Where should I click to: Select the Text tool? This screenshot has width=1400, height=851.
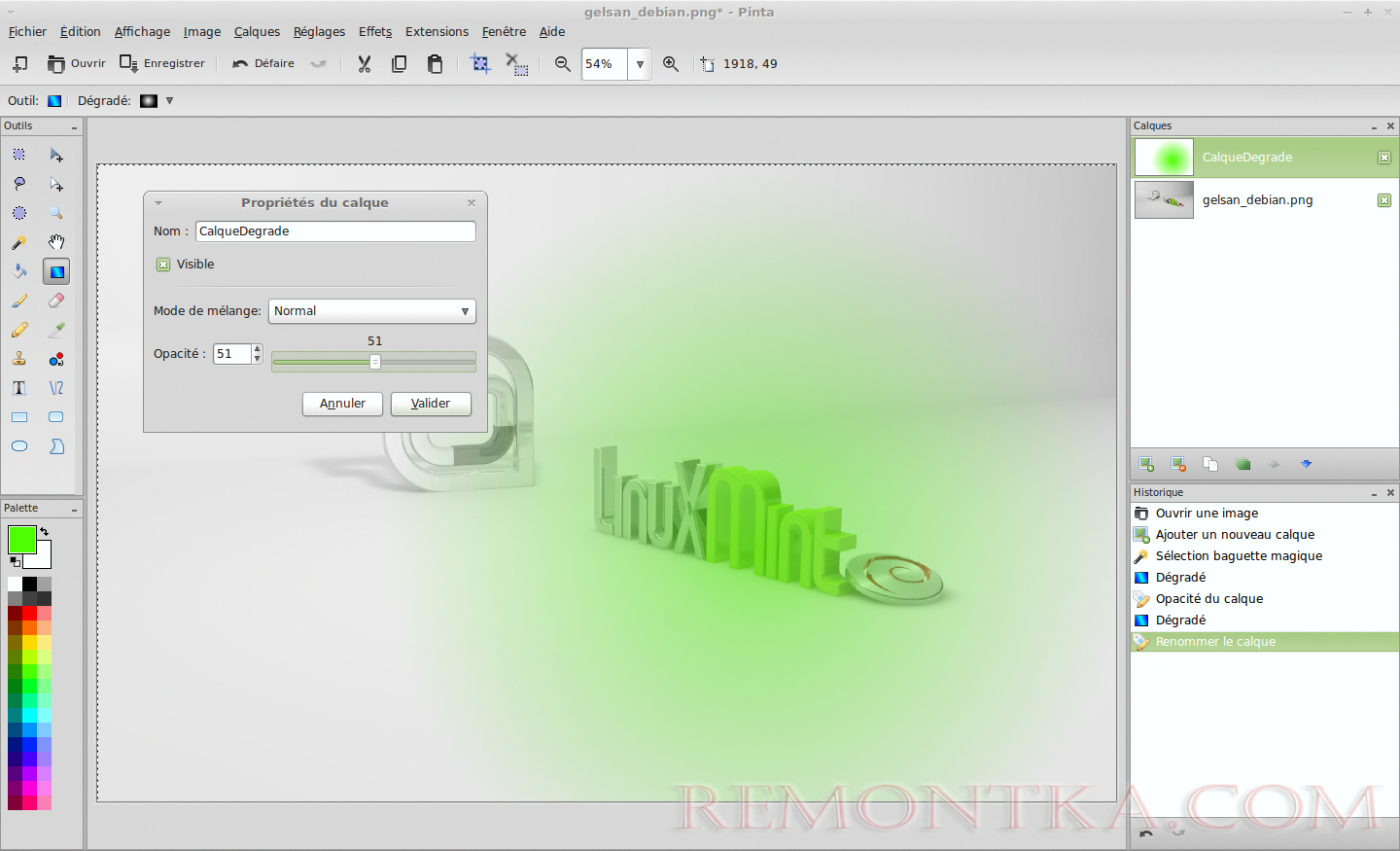(x=19, y=388)
